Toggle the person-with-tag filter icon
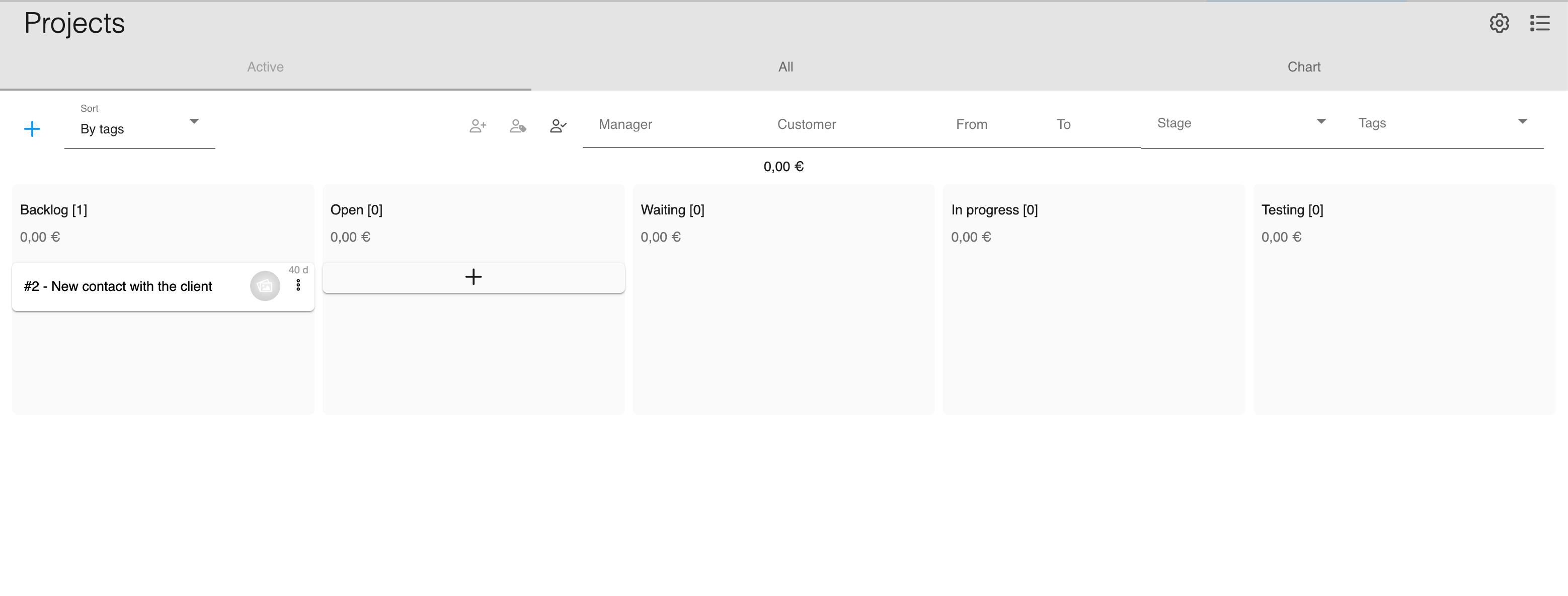This screenshot has height=596, width=1568. point(517,125)
